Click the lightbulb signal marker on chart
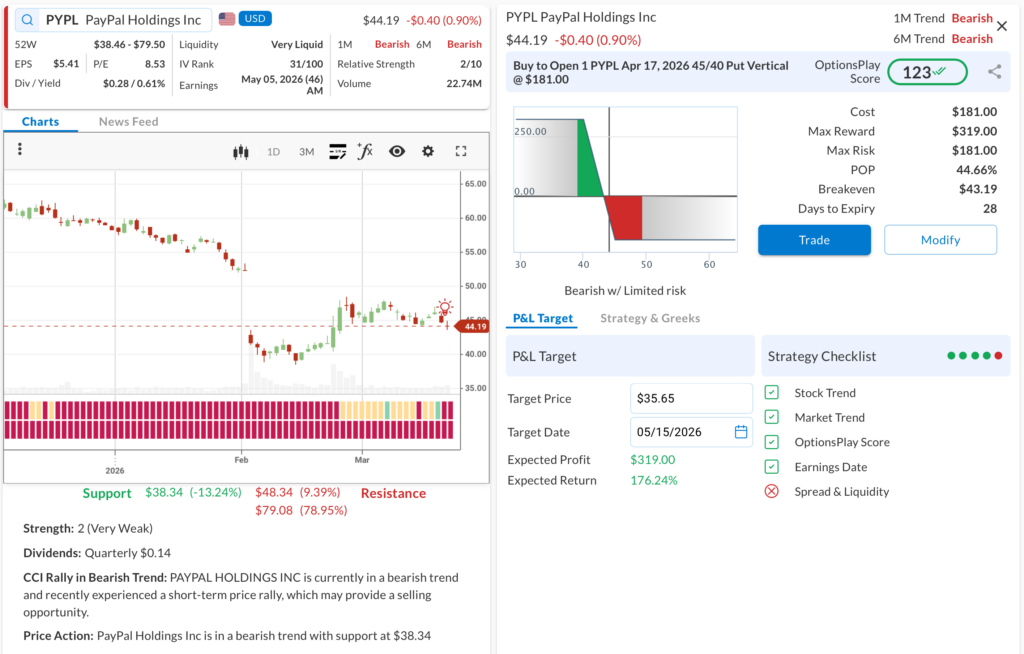 tap(444, 308)
